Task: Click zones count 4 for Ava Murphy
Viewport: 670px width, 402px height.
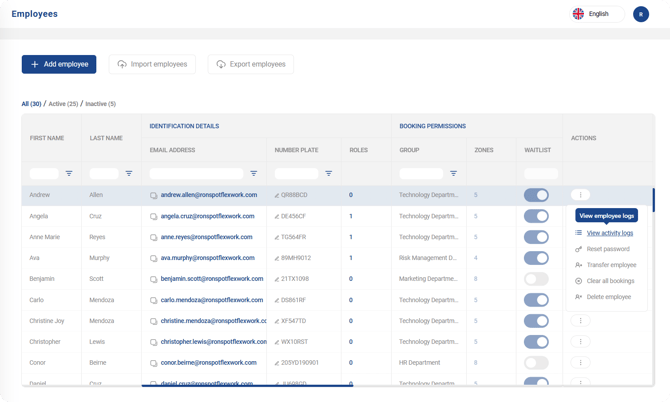Action: [x=476, y=258]
